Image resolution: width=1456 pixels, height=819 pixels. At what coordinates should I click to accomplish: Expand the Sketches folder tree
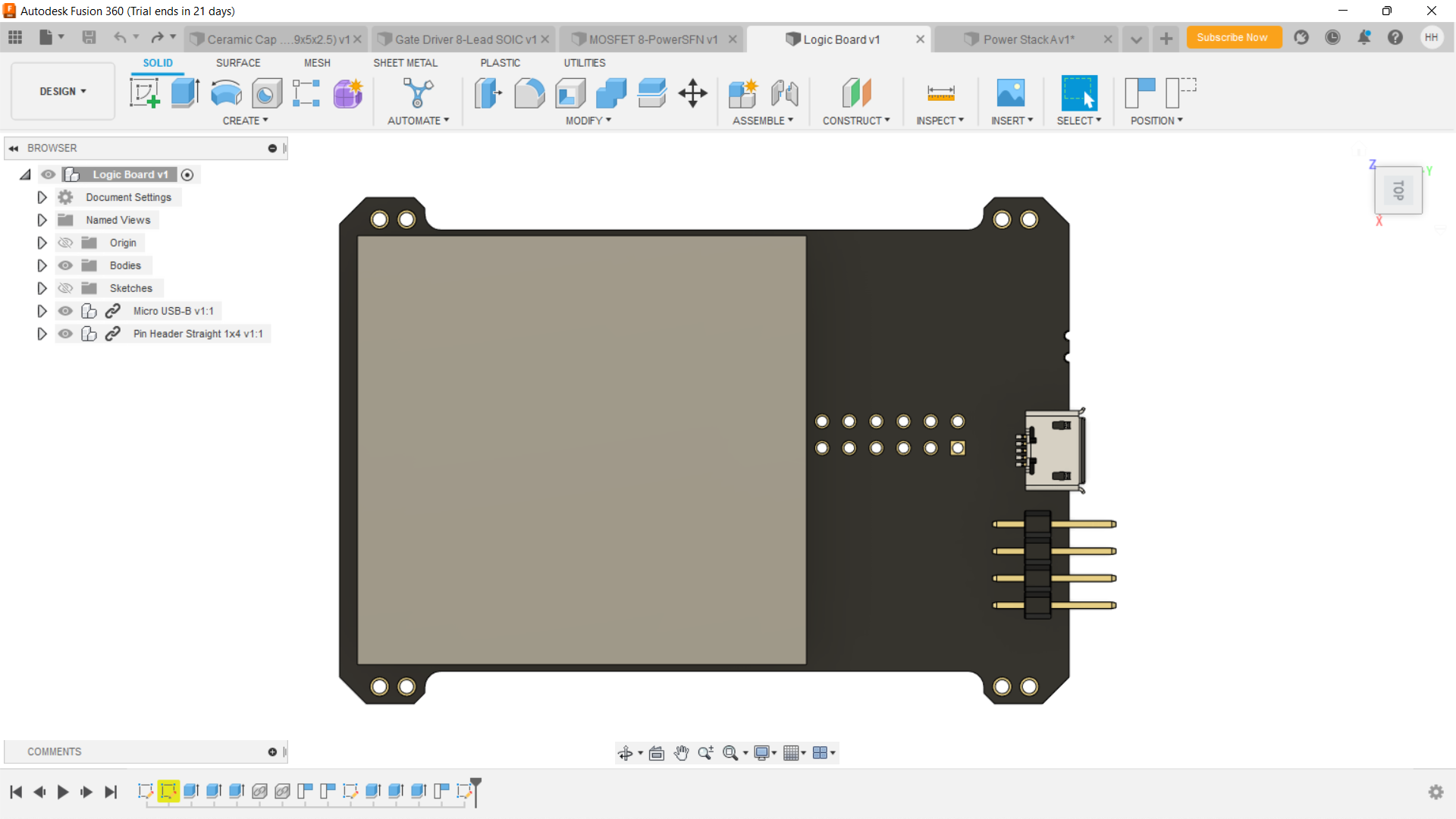coord(42,288)
